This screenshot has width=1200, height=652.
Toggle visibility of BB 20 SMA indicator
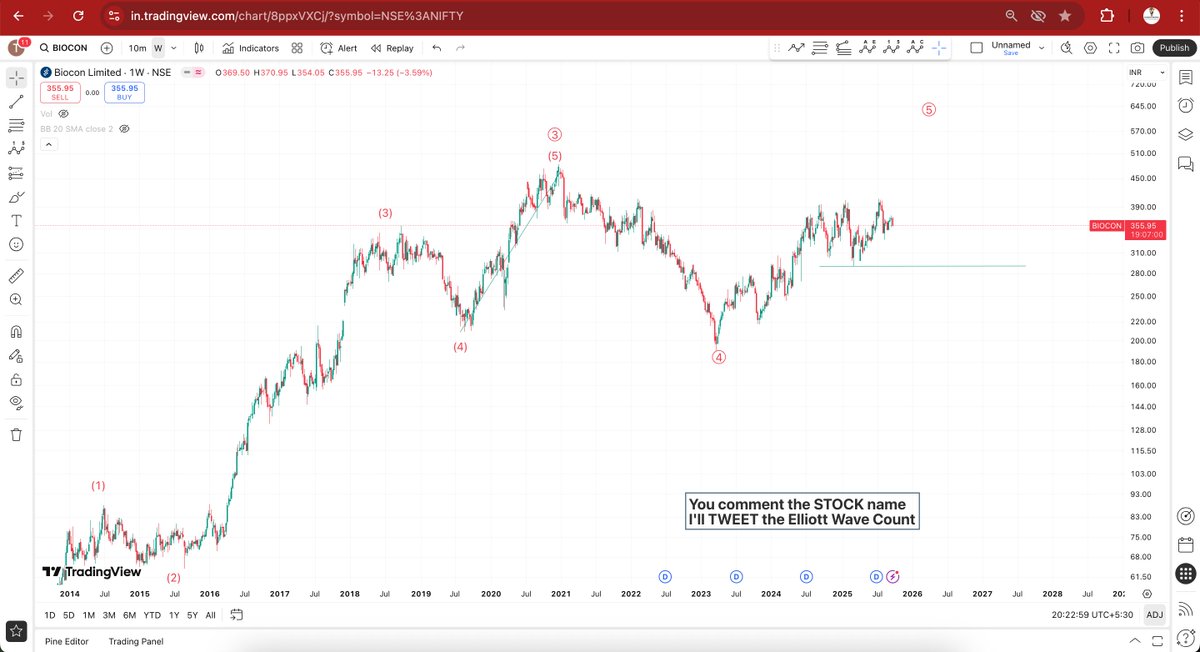(x=125, y=129)
